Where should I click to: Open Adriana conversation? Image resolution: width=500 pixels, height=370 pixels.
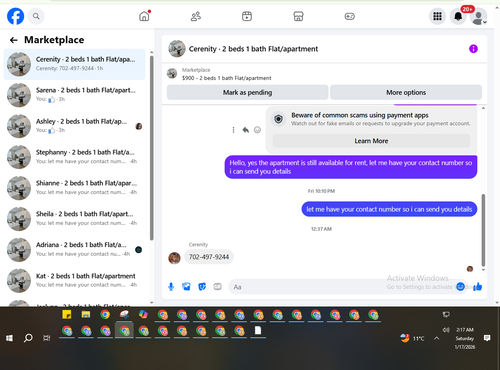tap(74, 250)
